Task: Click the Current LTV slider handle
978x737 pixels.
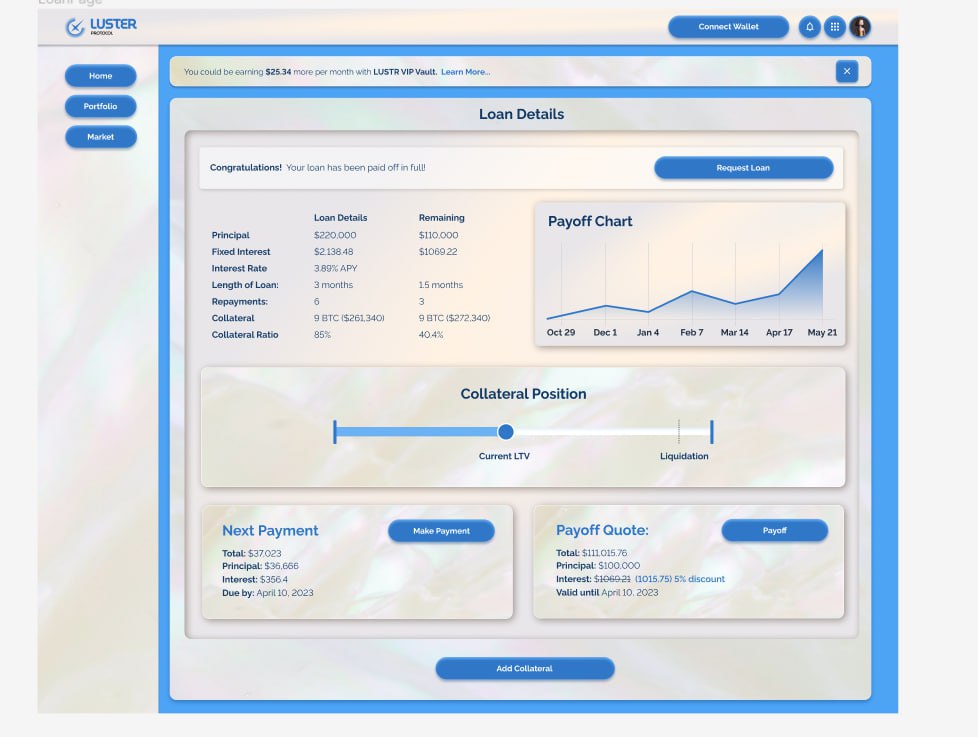Action: (x=506, y=431)
